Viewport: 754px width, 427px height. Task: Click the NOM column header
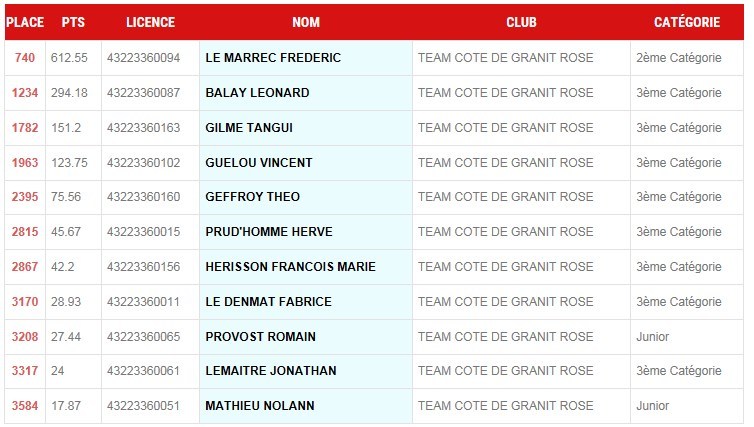(306, 22)
